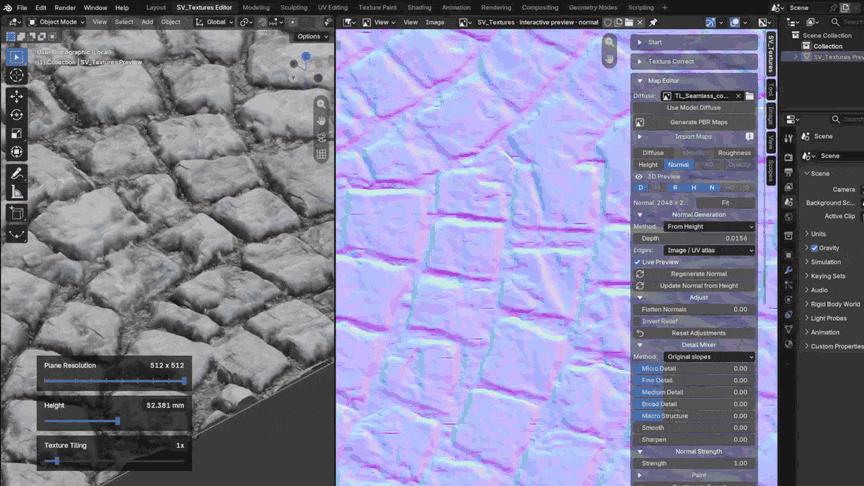Viewport: 864px width, 486px height.
Task: Switch to the Shading workspace tab
Action: click(419, 8)
